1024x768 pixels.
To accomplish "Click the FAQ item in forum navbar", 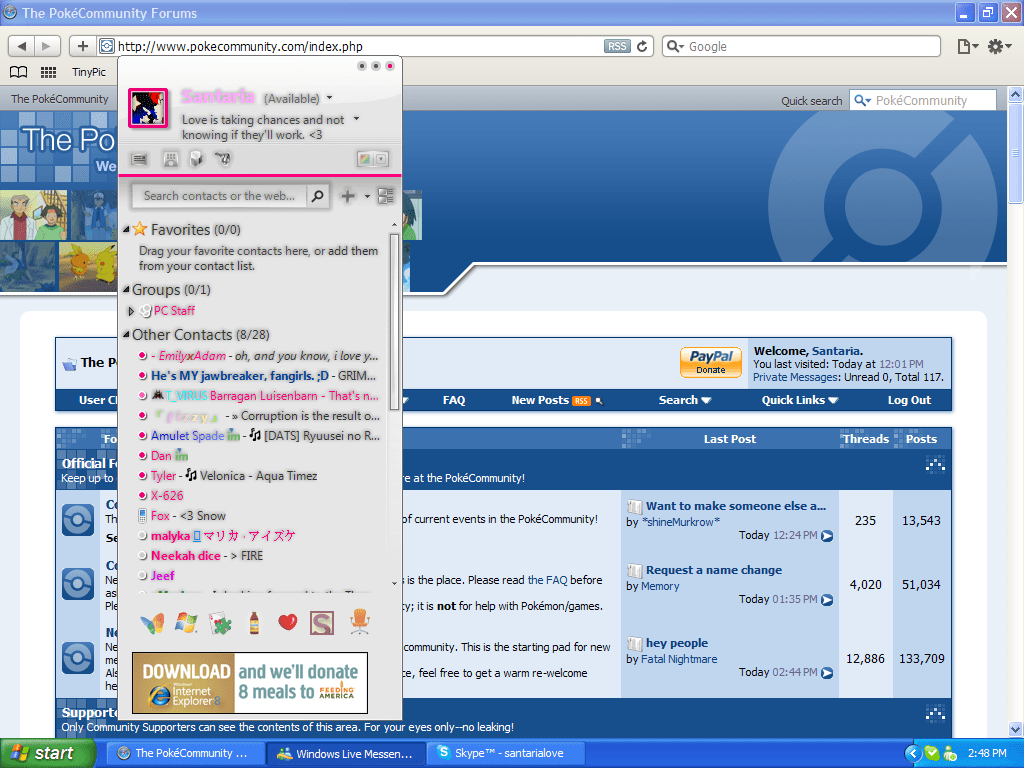I will (454, 400).
